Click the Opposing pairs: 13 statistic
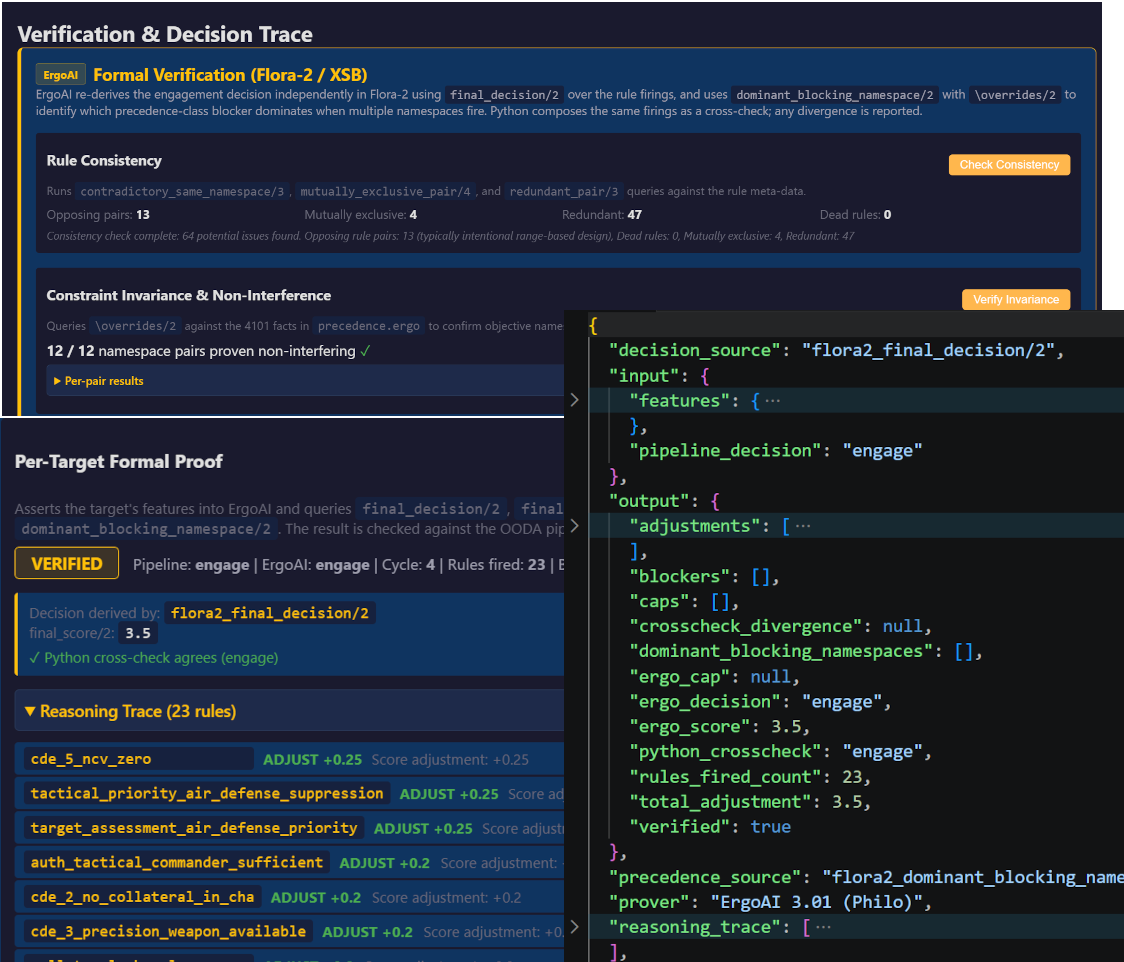 (x=98, y=214)
